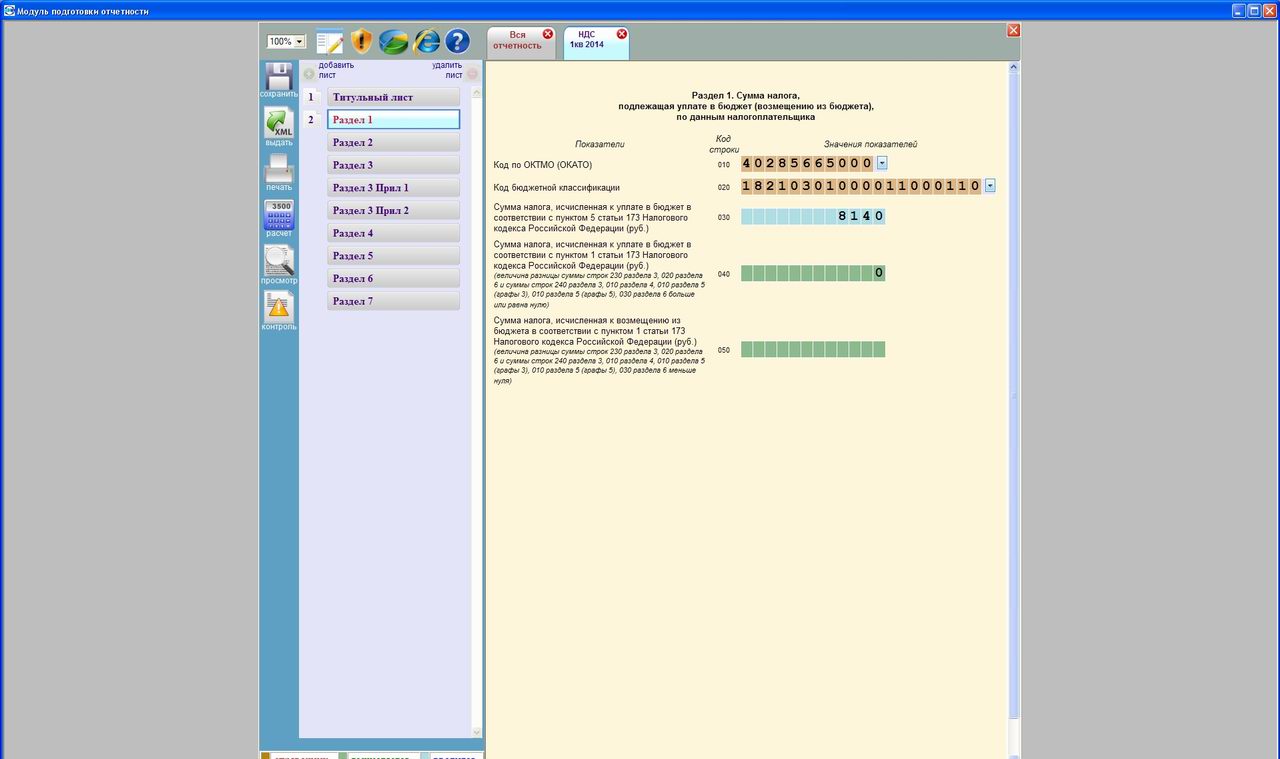Screen dimensions: 1280x759
Task: Click the section list scroll down arrow
Action: (476, 732)
